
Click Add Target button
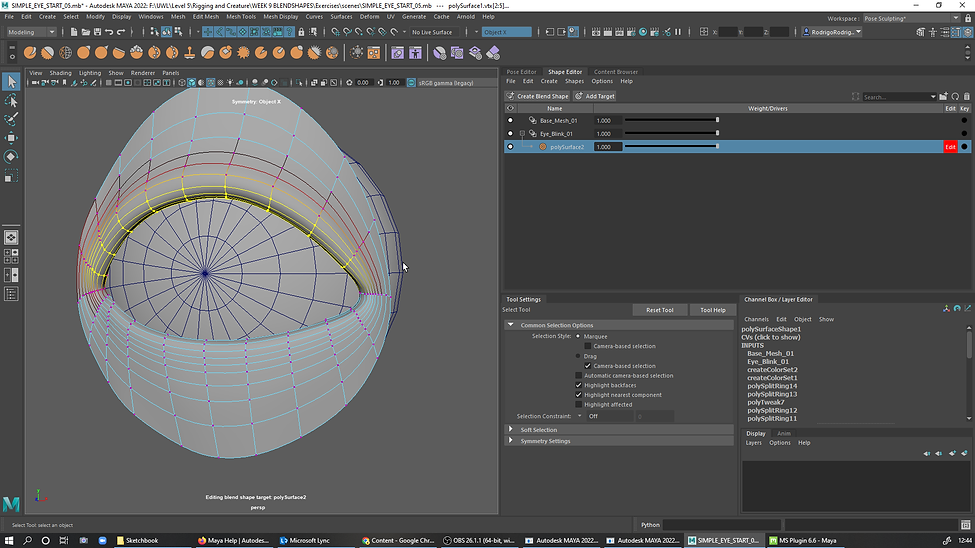point(594,96)
